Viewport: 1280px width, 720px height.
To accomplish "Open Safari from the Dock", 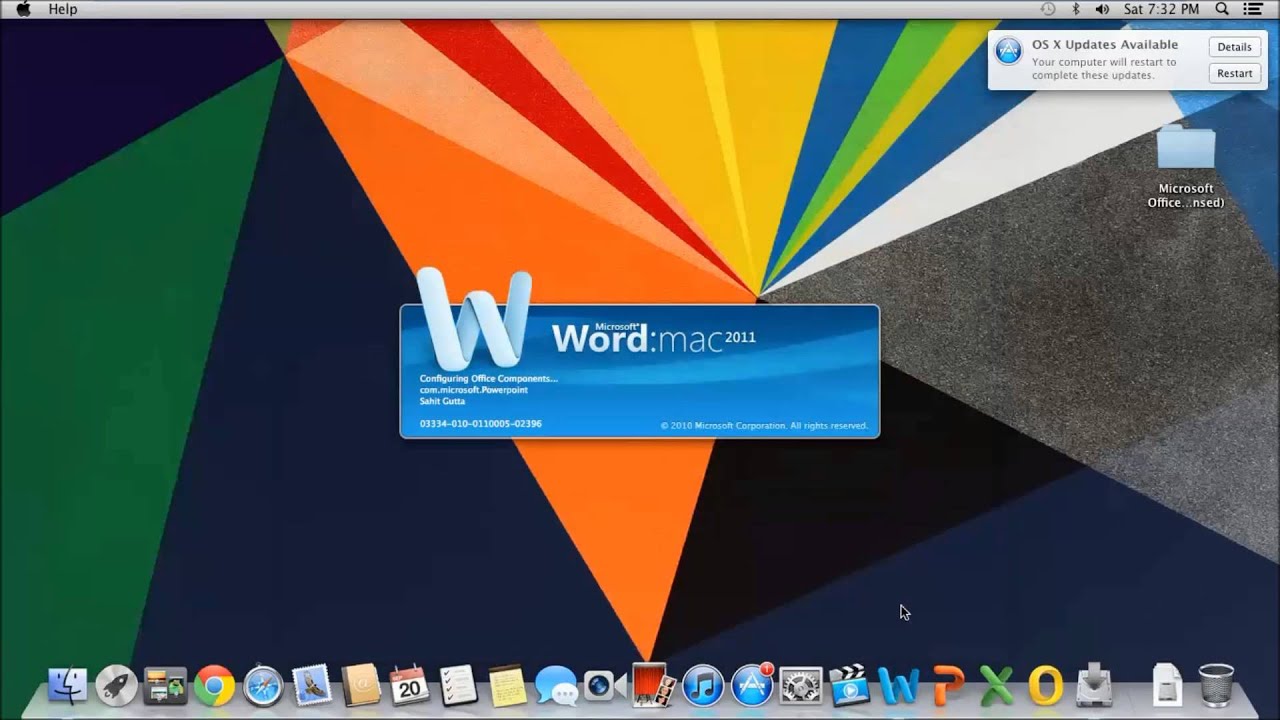I will point(263,686).
